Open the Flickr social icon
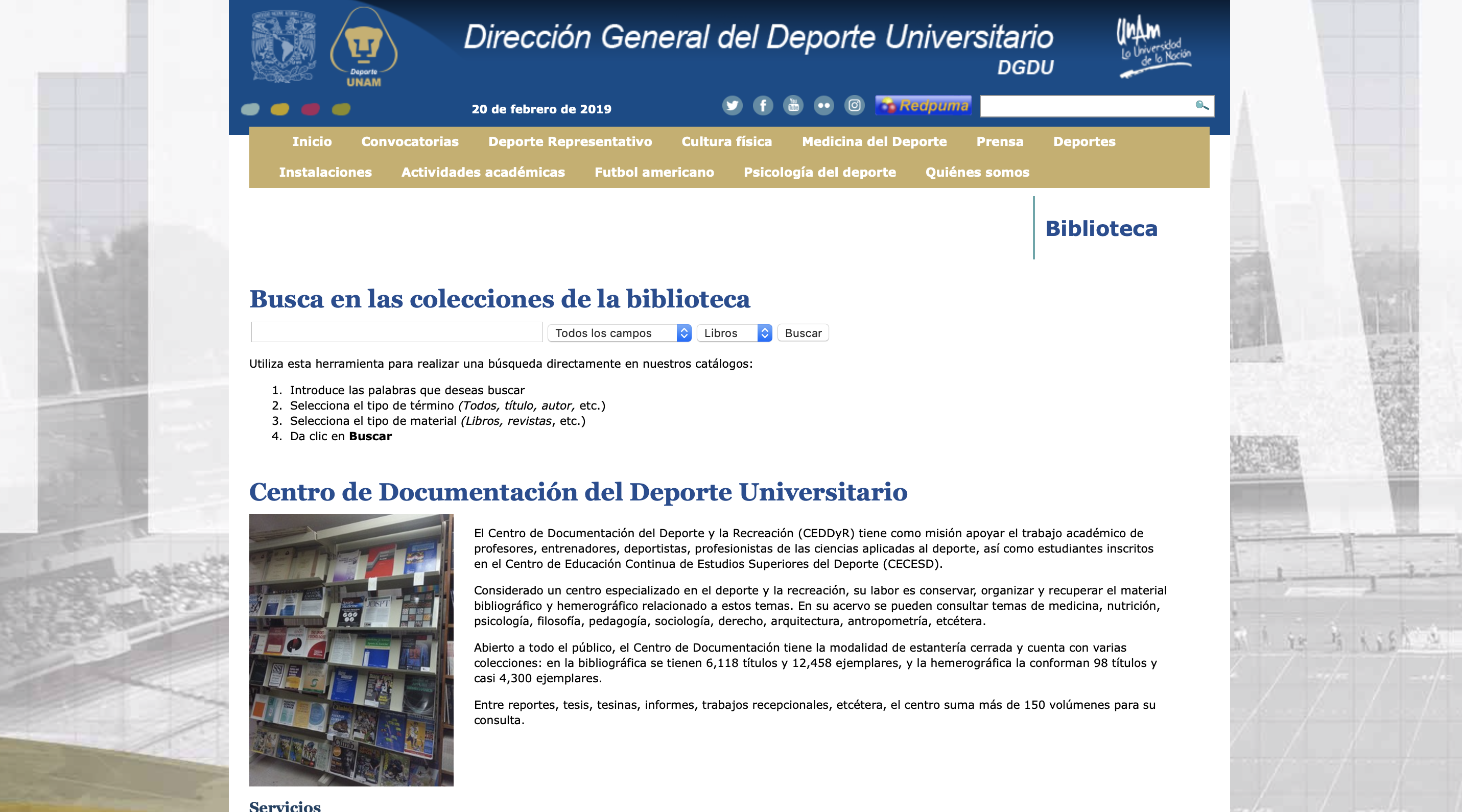1462x812 pixels. 823,106
